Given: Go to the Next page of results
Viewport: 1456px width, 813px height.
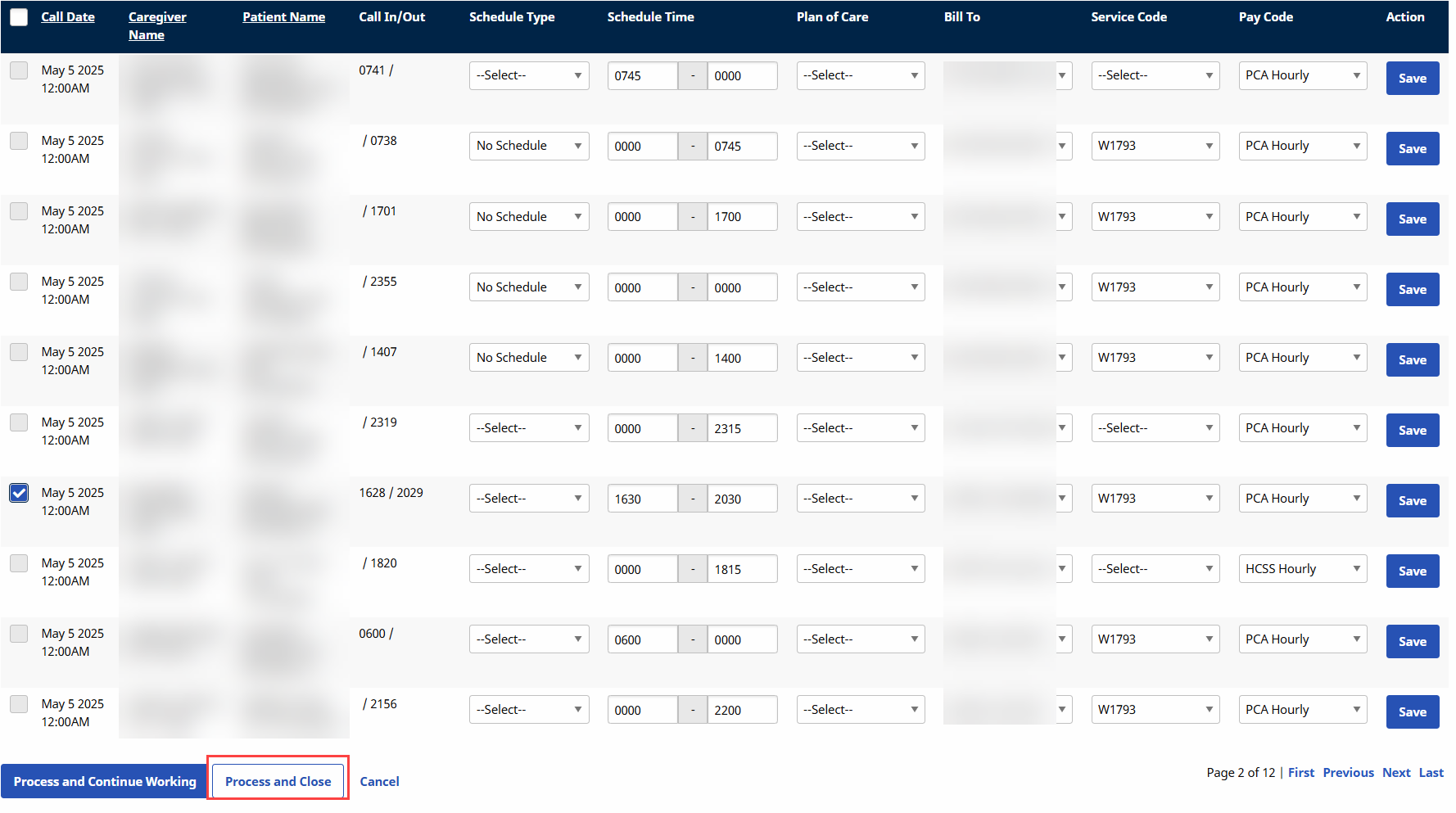Looking at the screenshot, I should tap(1395, 772).
